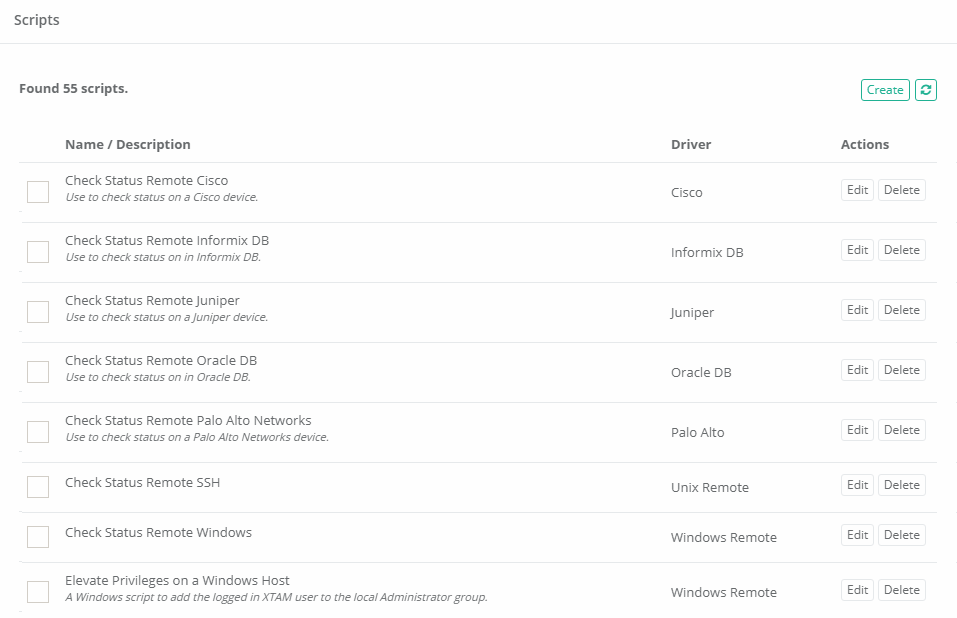
Task: Tick checkbox for Check Status Remote Cisco
Action: coord(38,192)
